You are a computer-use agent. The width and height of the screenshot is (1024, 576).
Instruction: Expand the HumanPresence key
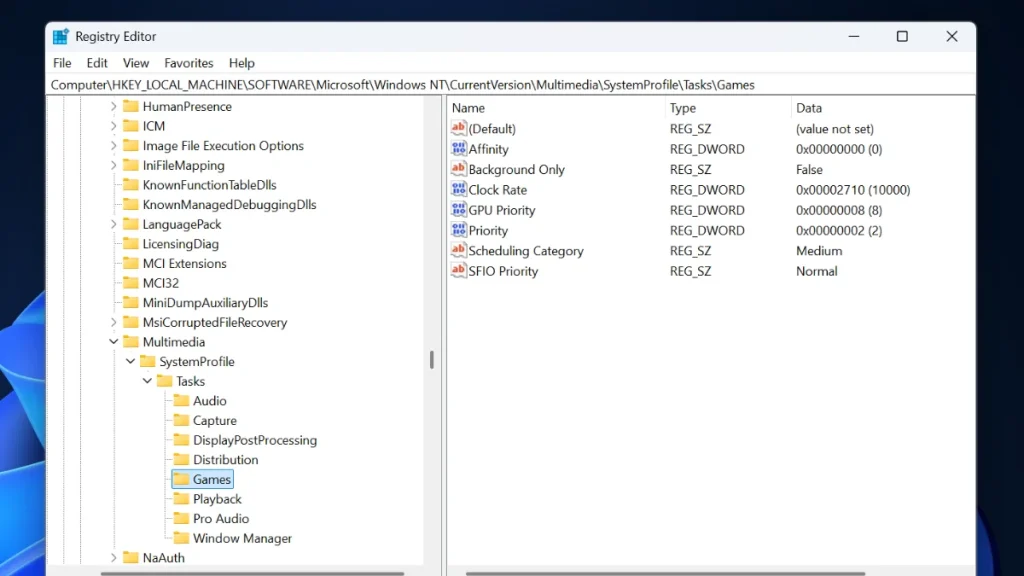(x=113, y=106)
